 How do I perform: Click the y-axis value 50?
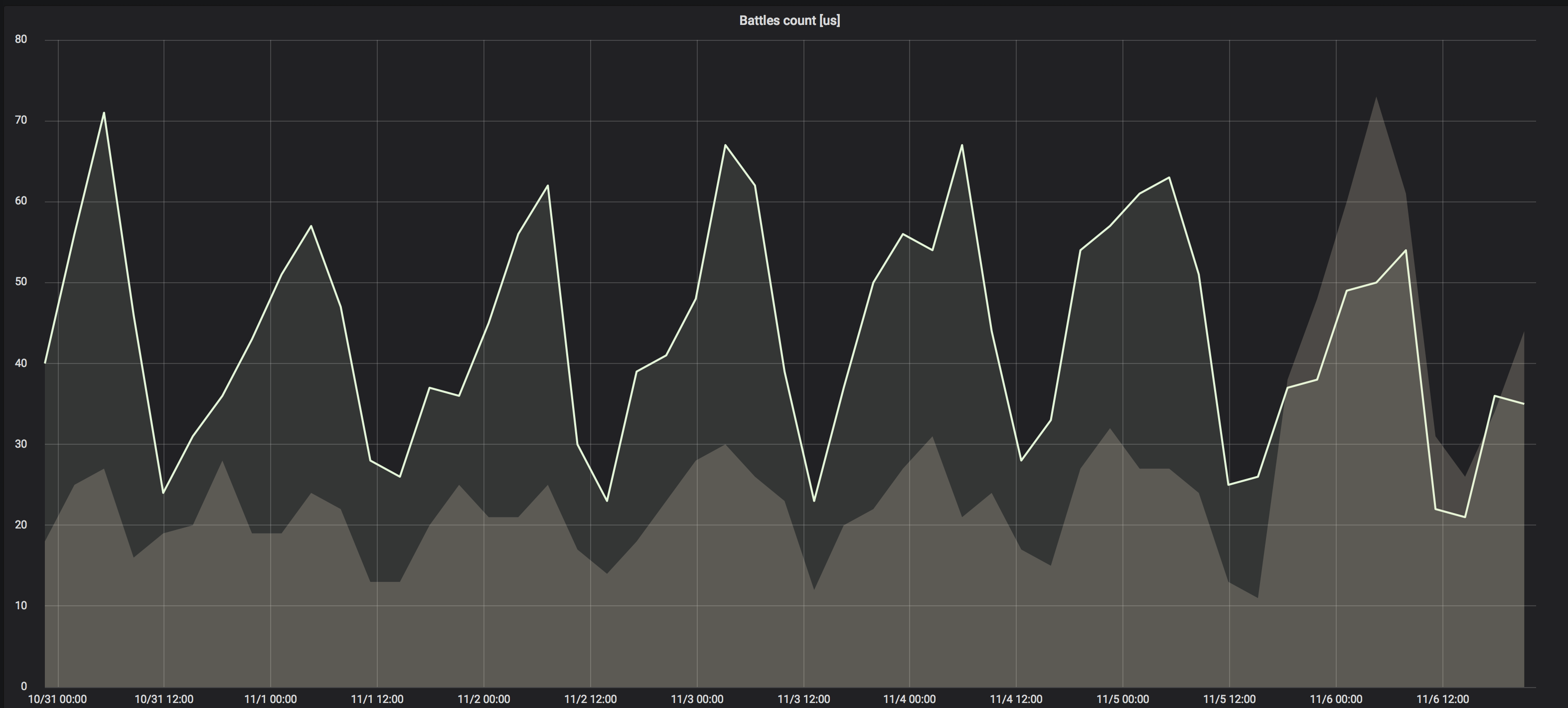click(x=21, y=282)
